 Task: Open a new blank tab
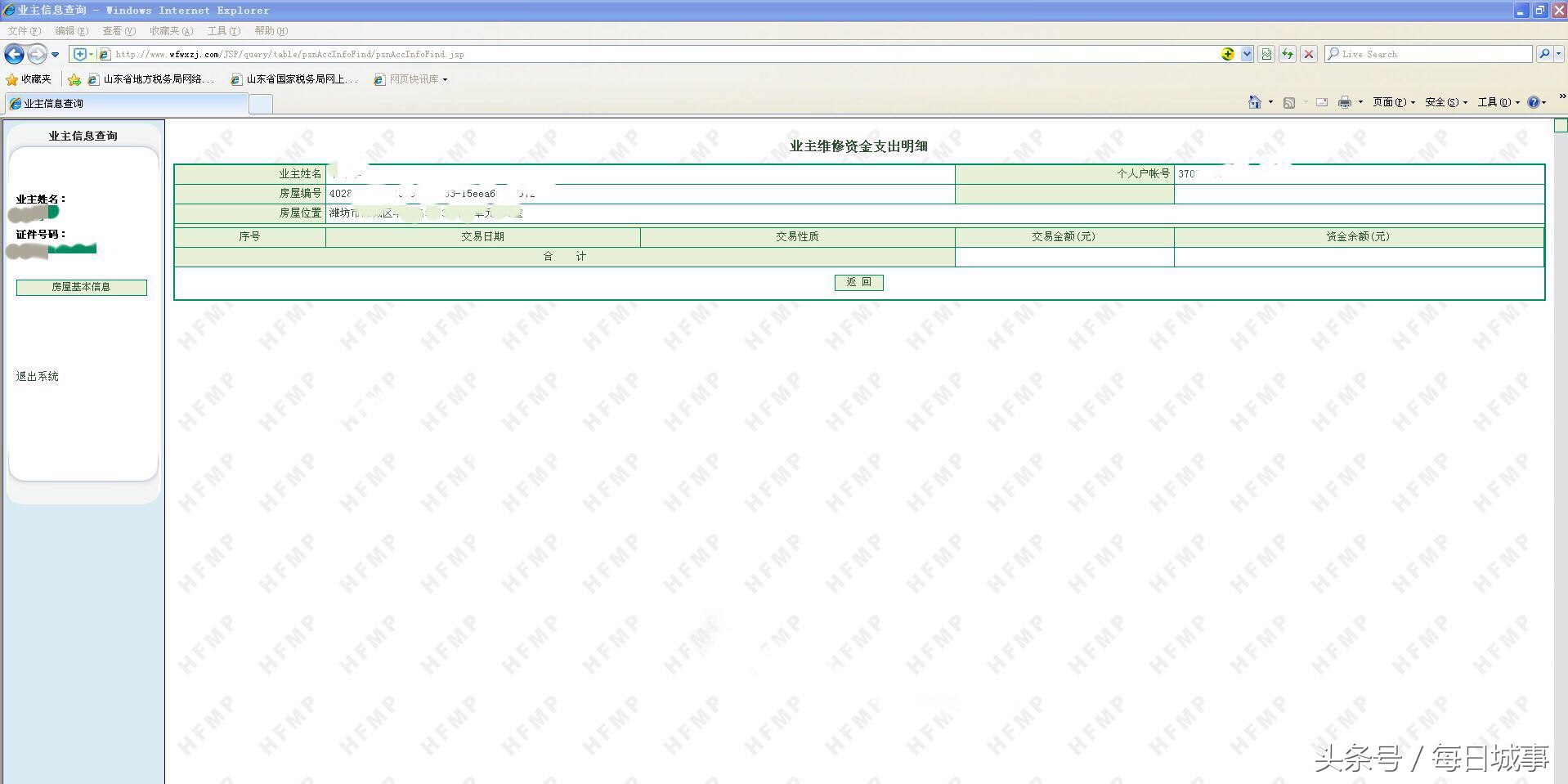[x=260, y=104]
